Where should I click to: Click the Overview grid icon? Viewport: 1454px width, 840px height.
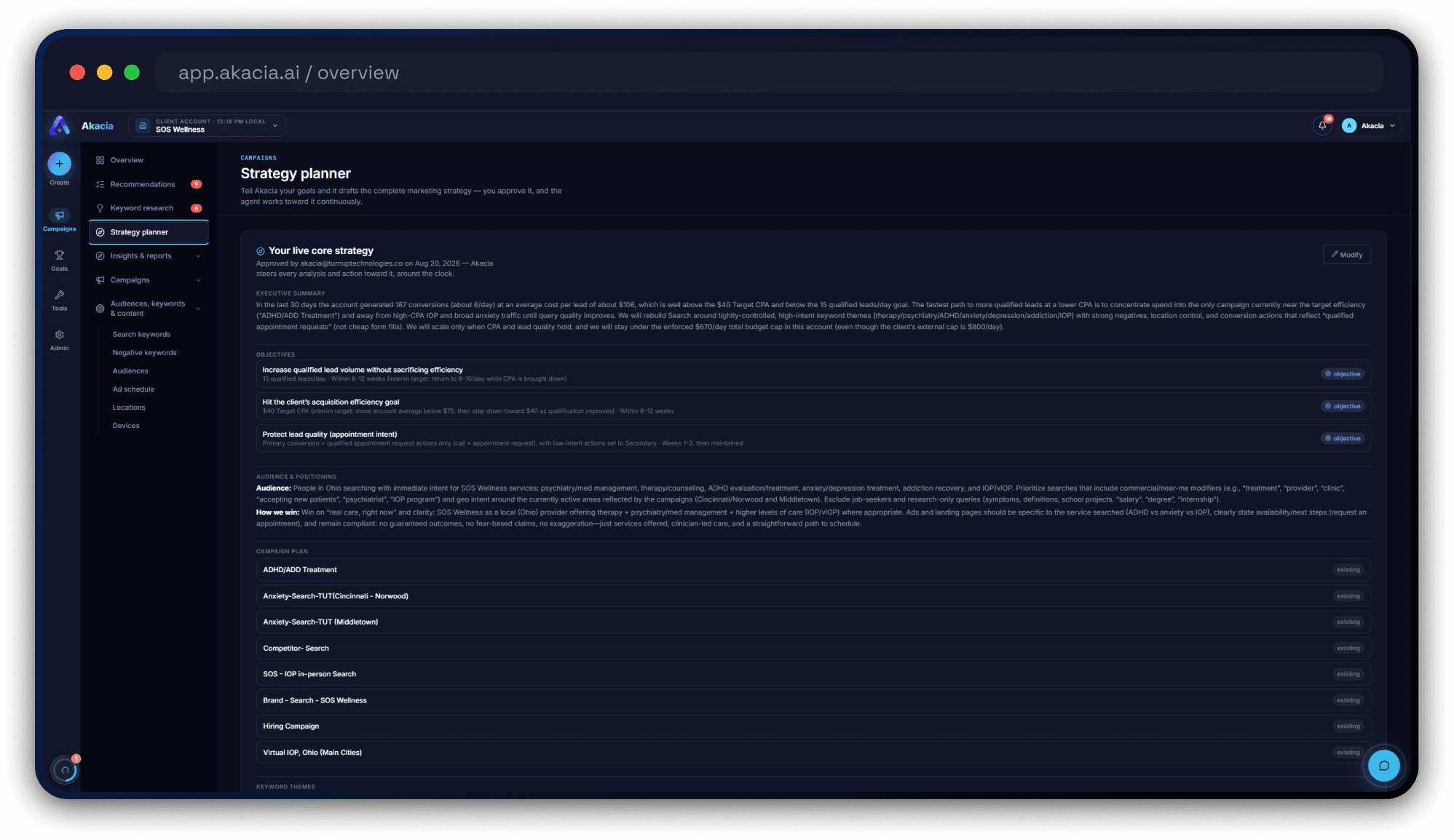click(100, 160)
